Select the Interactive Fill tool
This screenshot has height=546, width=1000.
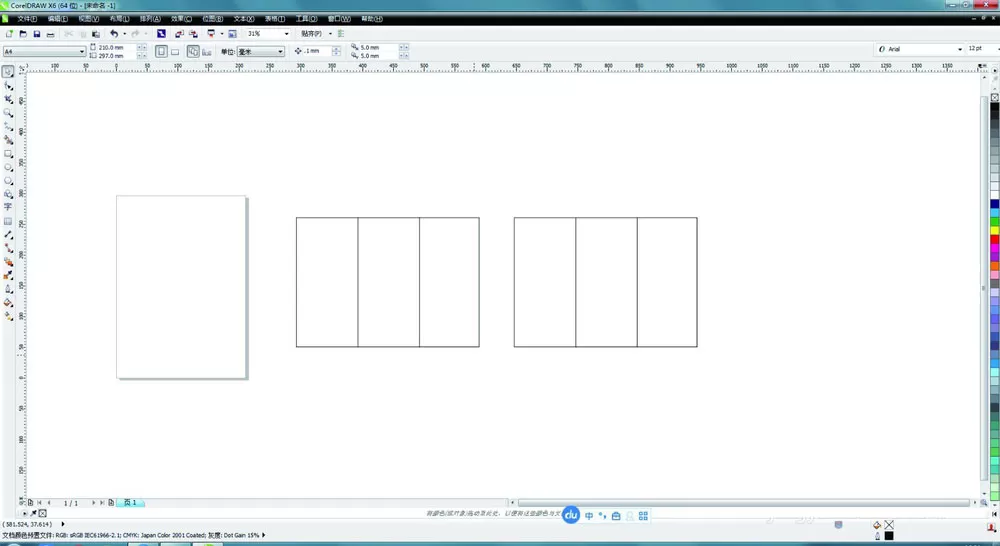8,316
